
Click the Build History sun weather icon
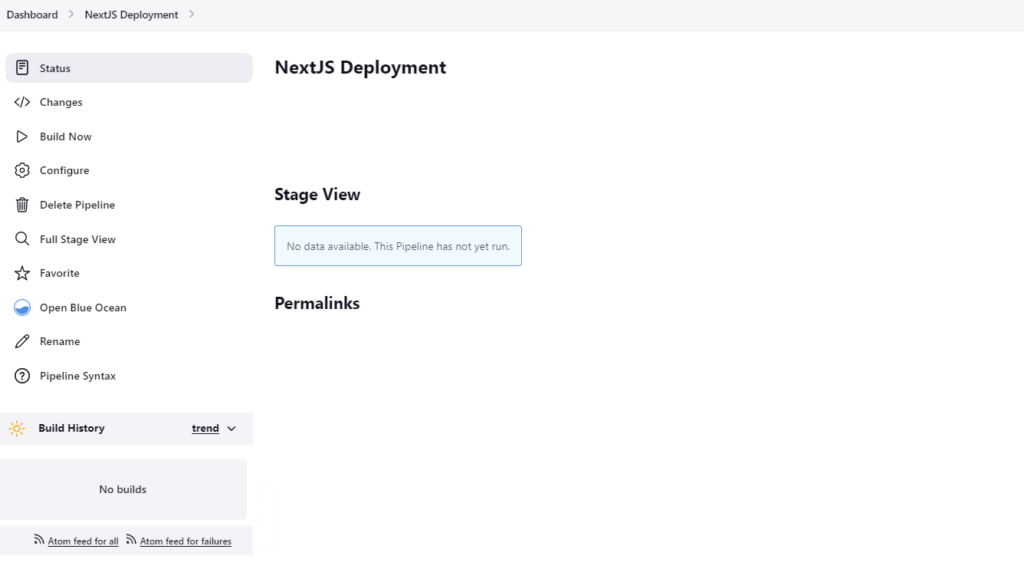tap(17, 429)
